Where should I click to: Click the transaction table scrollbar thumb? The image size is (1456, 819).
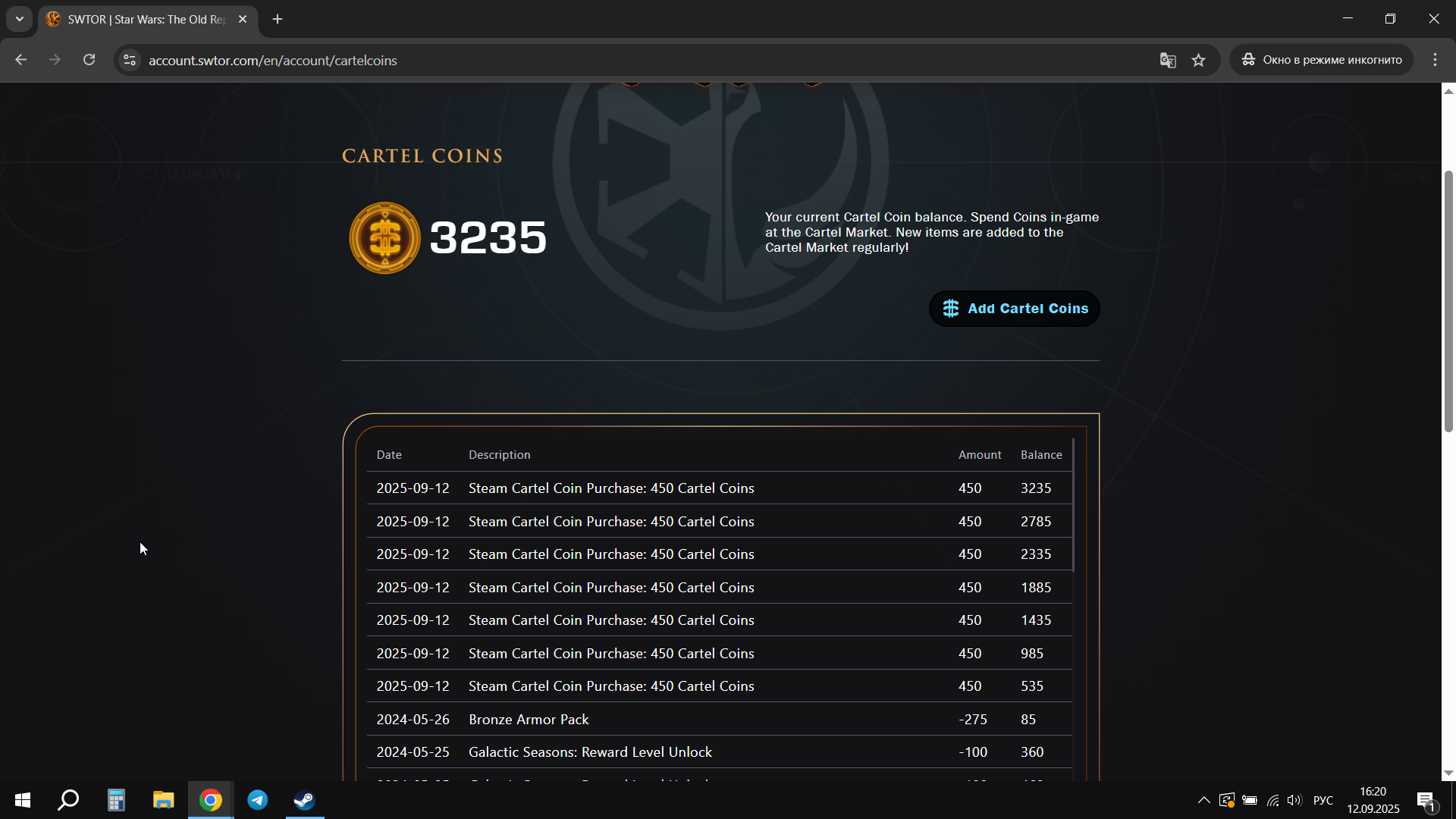(1073, 504)
